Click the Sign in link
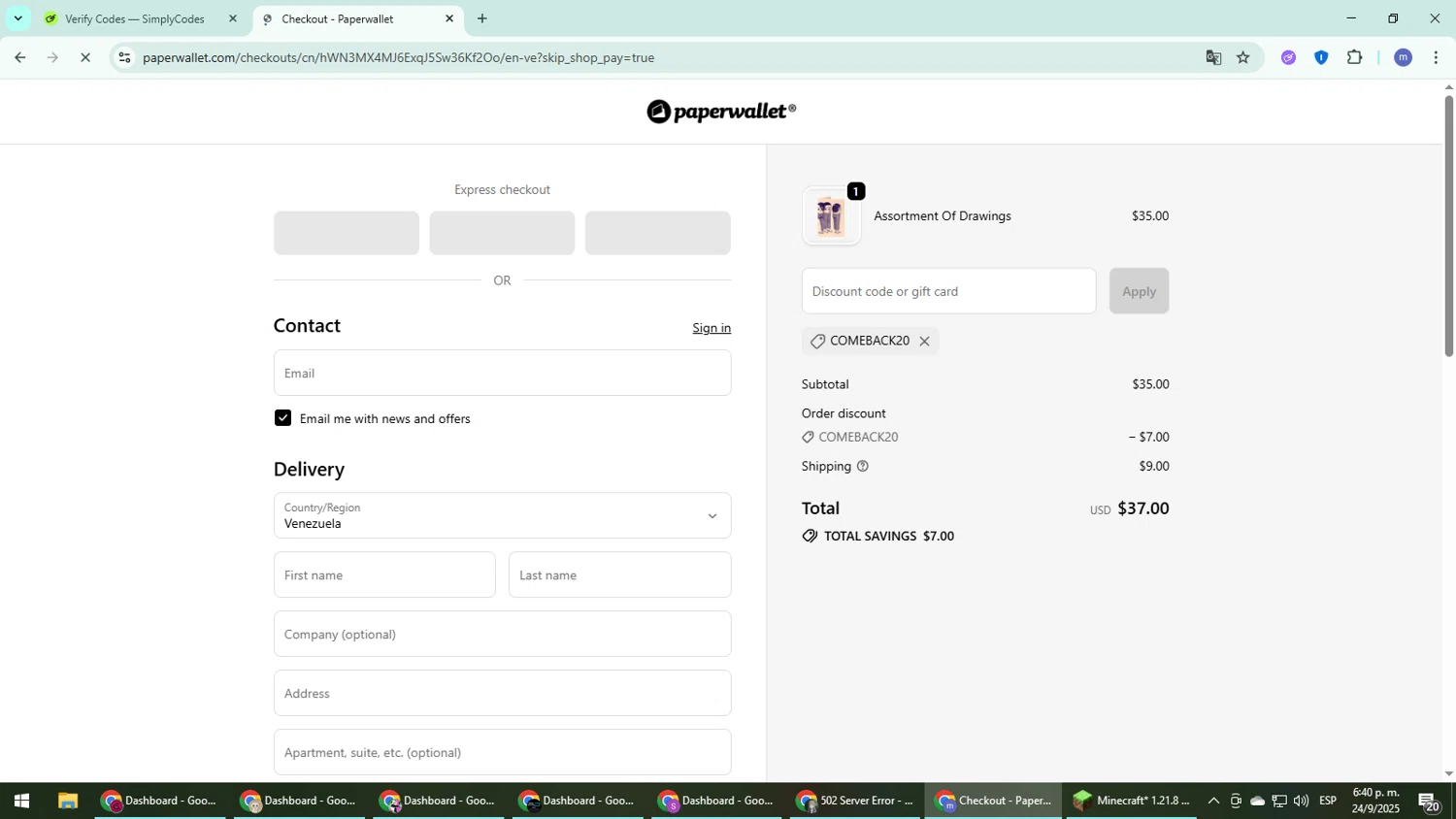 tap(711, 328)
